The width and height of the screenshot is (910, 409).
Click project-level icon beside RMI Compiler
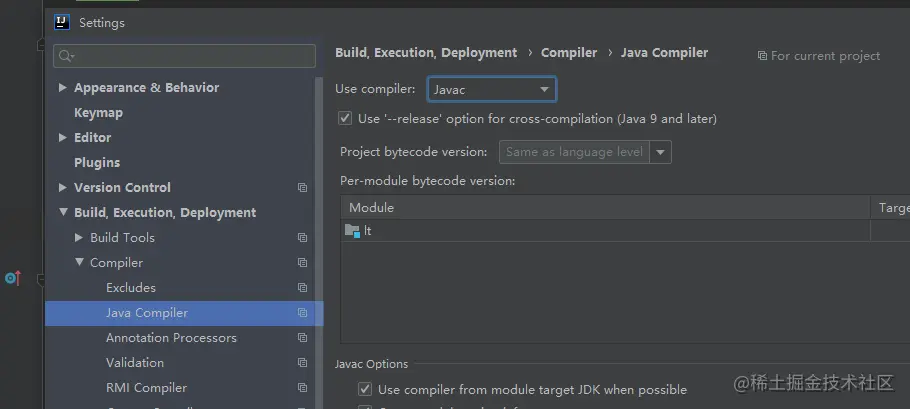coord(302,388)
